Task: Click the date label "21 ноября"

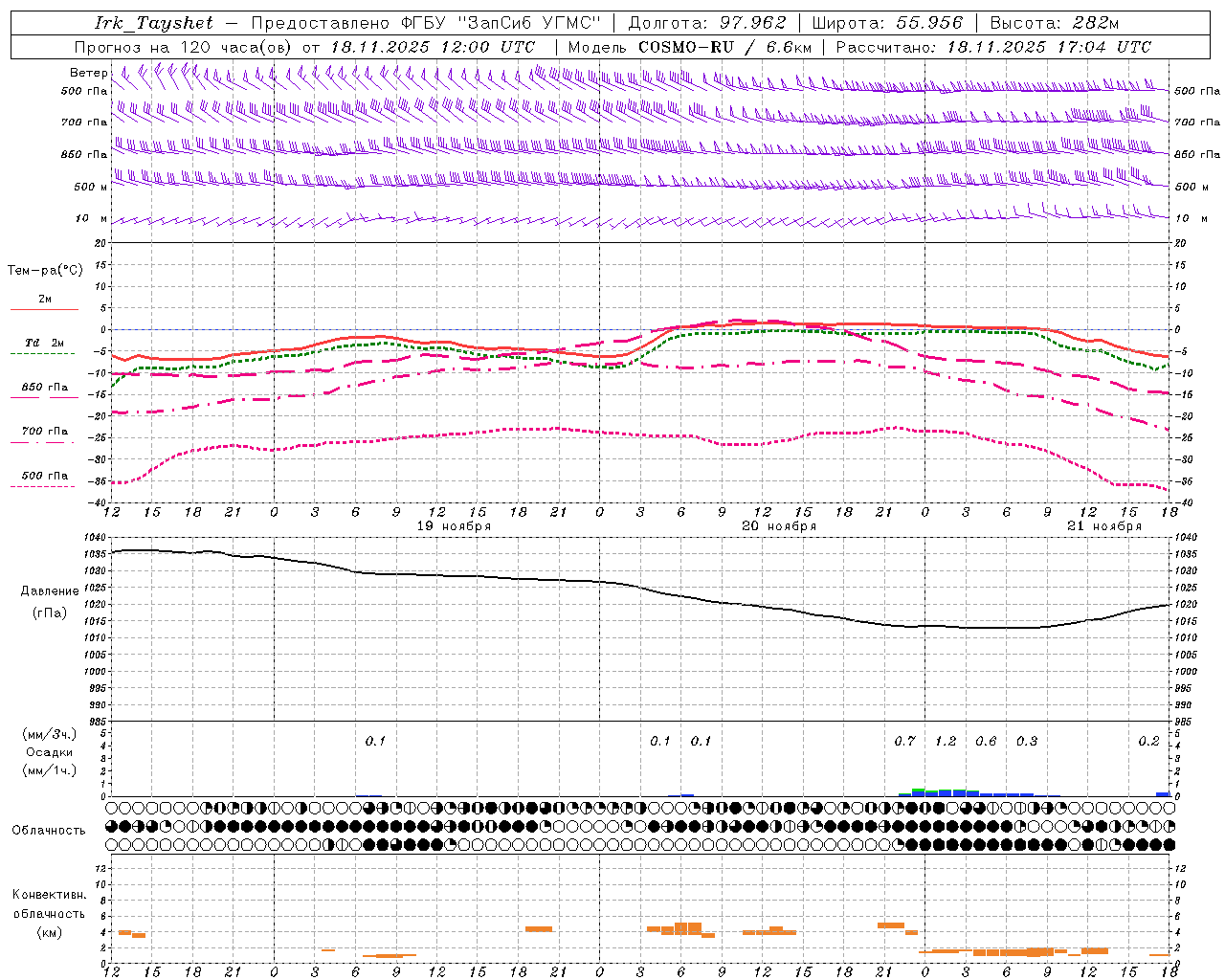Action: pos(1104,525)
